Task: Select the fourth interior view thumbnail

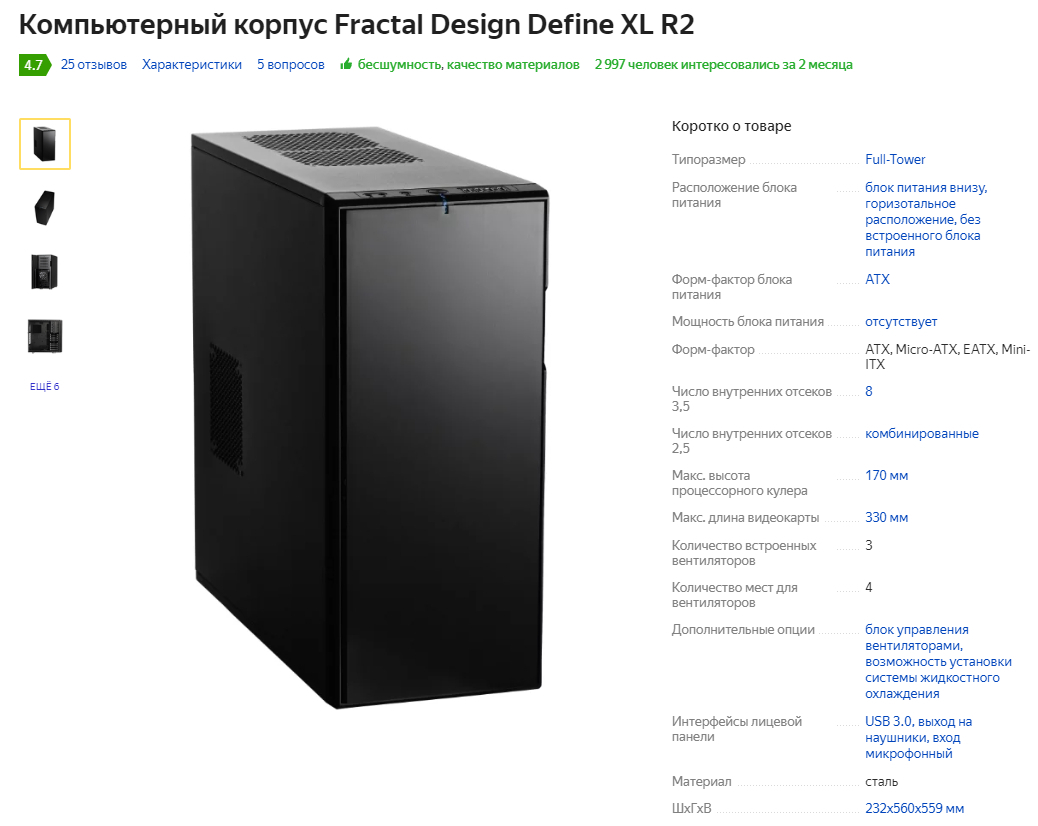Action: point(45,336)
